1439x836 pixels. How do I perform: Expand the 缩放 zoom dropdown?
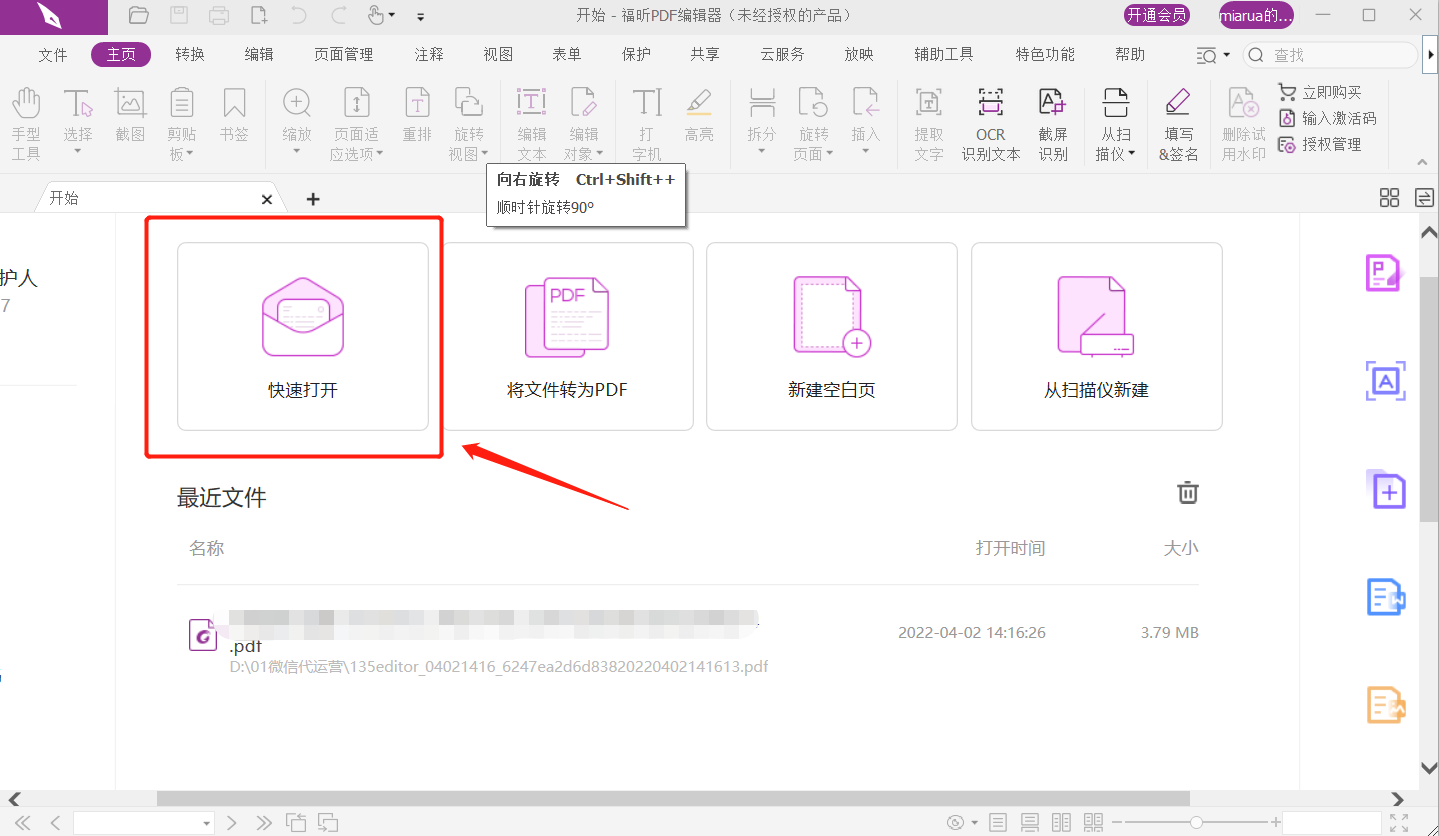[x=297, y=153]
